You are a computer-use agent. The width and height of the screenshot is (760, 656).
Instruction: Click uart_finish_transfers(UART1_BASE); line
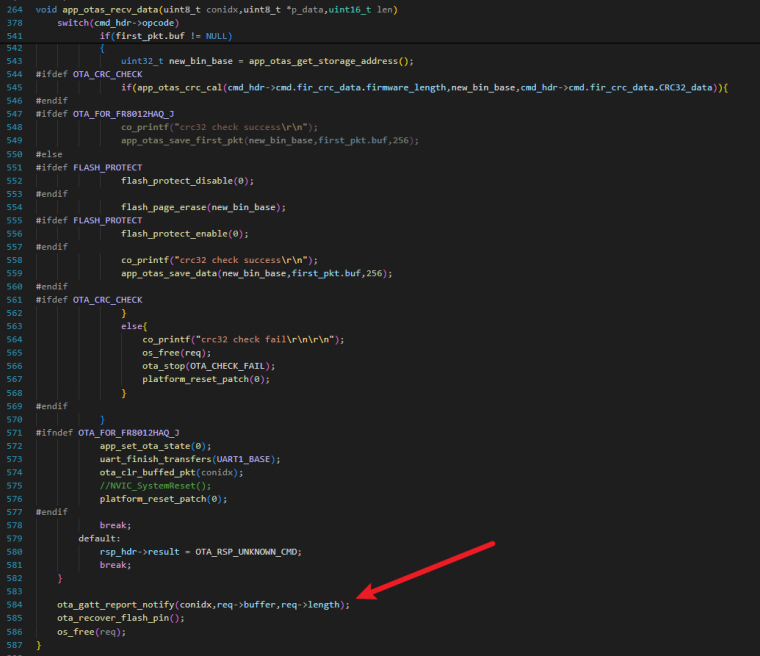pos(190,459)
